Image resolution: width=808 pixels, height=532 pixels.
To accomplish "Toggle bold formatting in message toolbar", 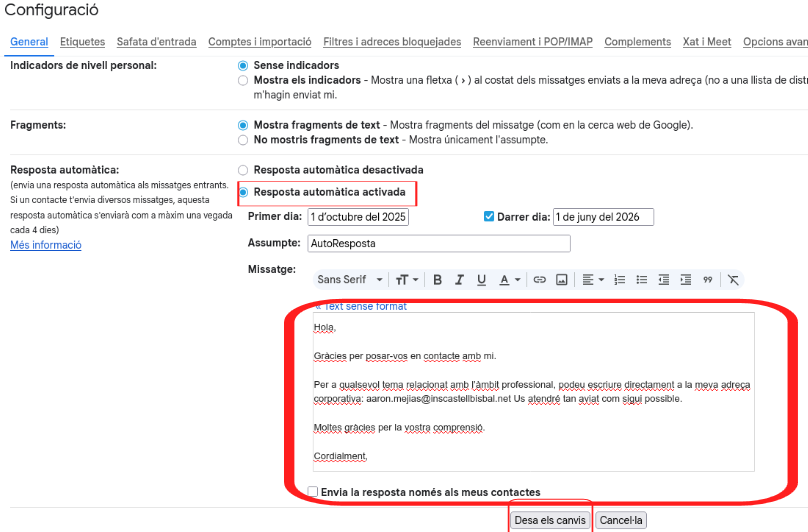I will 436,280.
